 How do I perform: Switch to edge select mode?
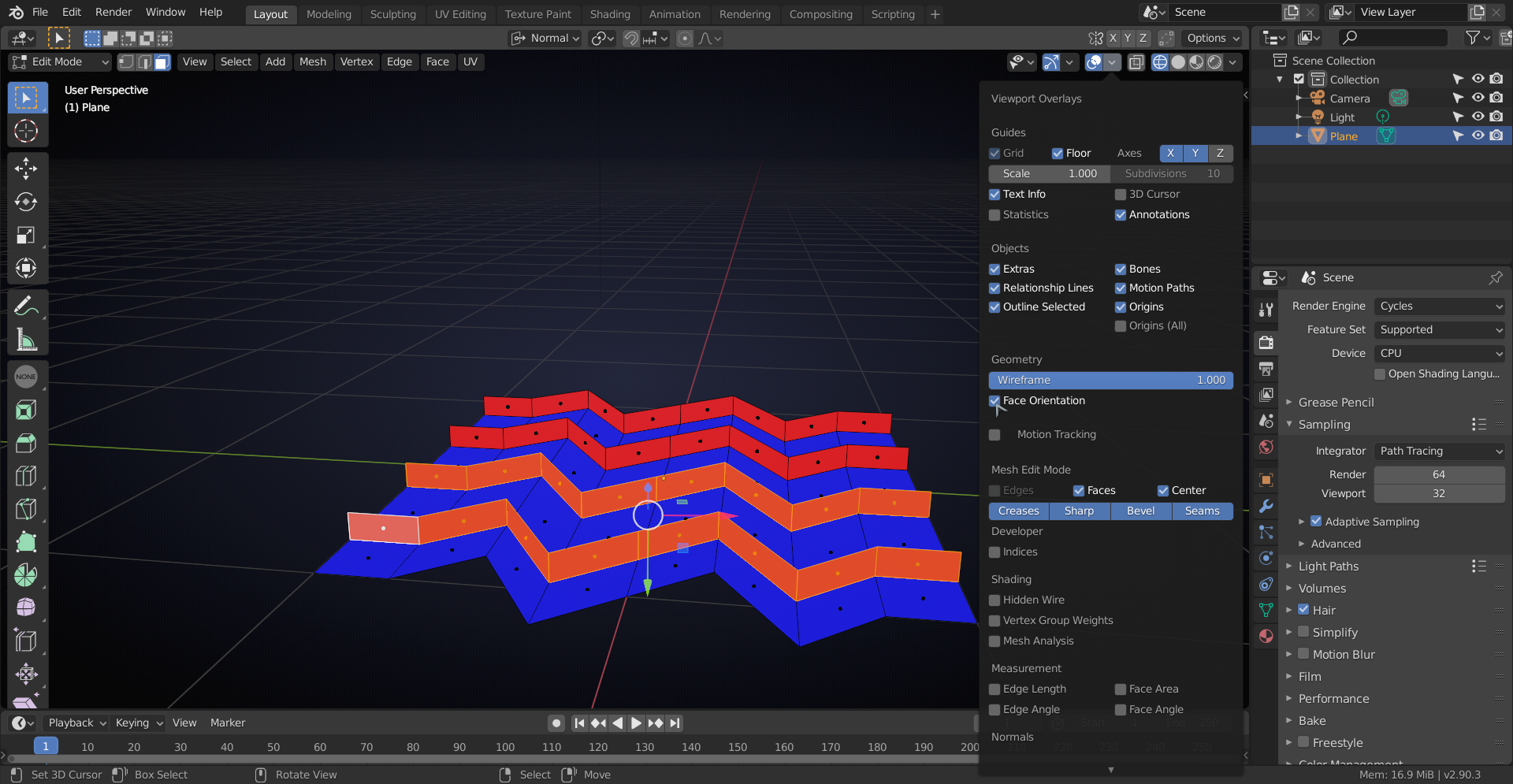tap(144, 62)
